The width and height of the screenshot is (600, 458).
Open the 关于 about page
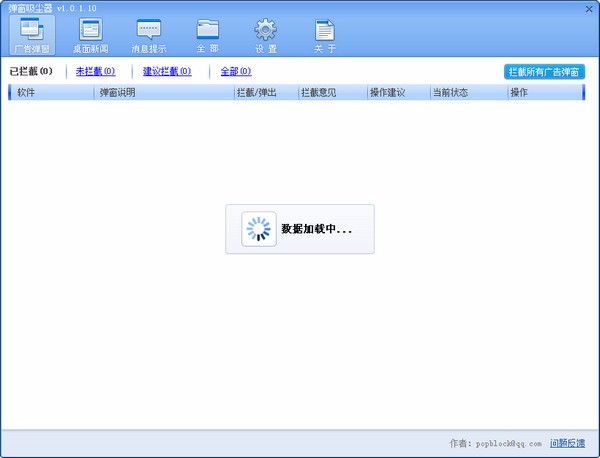point(325,35)
